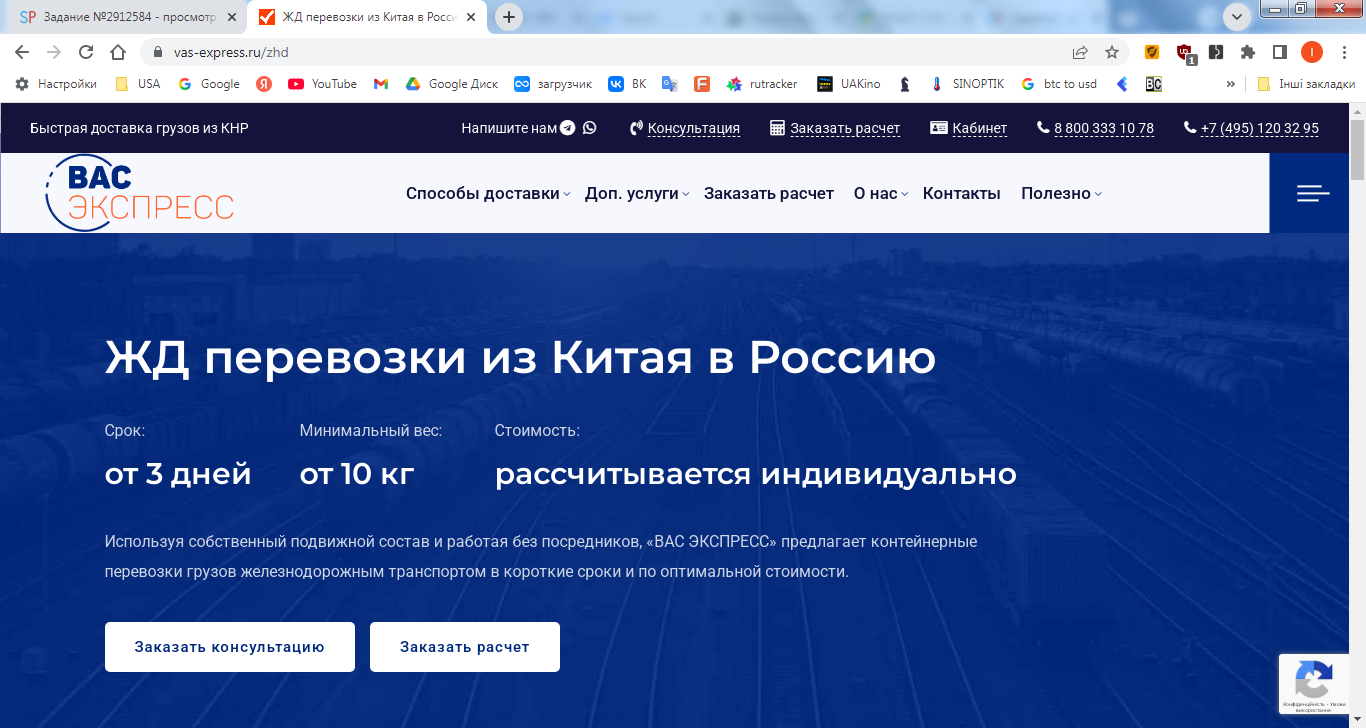This screenshot has height=728, width=1366.
Task: Open the lock site information icon
Action: click(156, 52)
